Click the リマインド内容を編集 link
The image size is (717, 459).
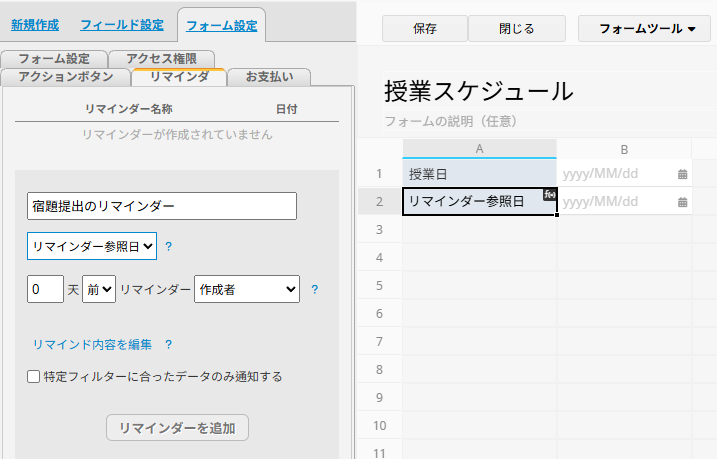pos(92,345)
